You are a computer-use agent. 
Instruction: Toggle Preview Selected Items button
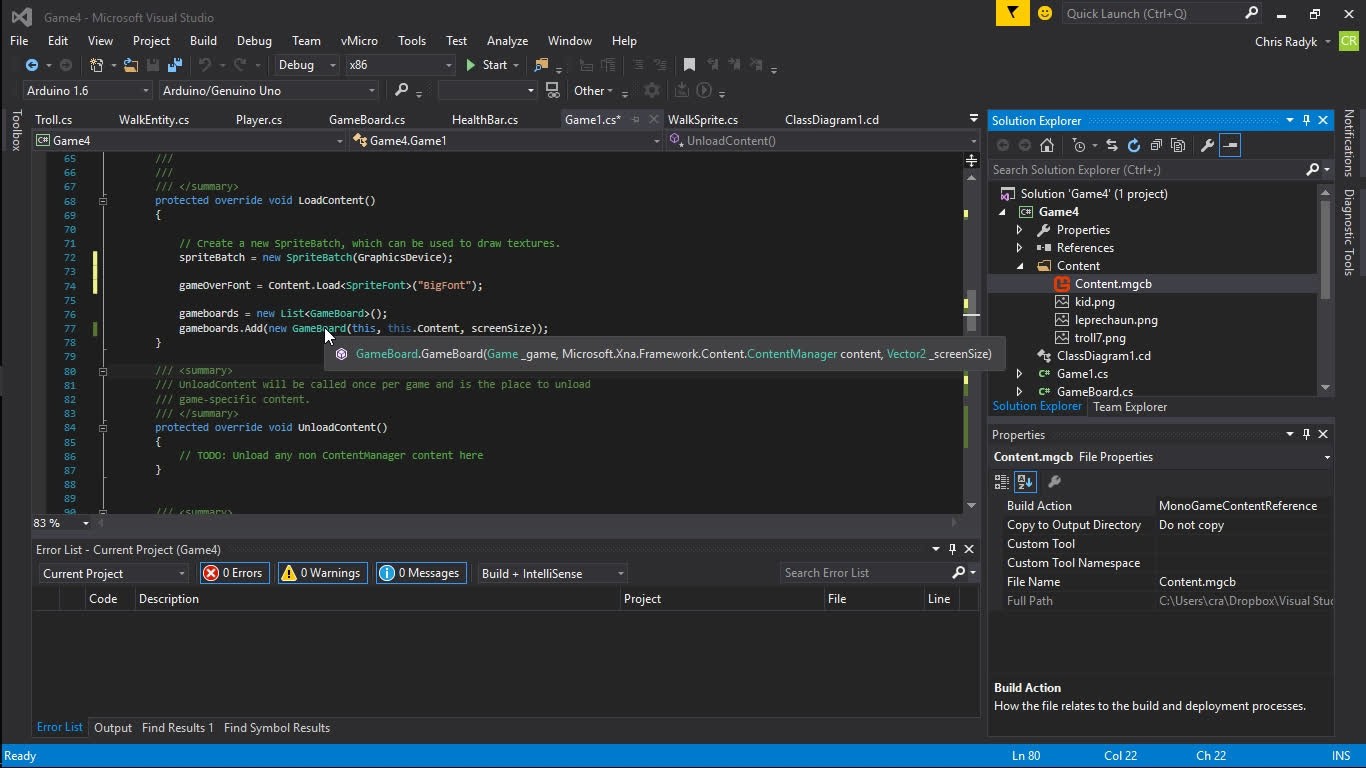(1230, 145)
